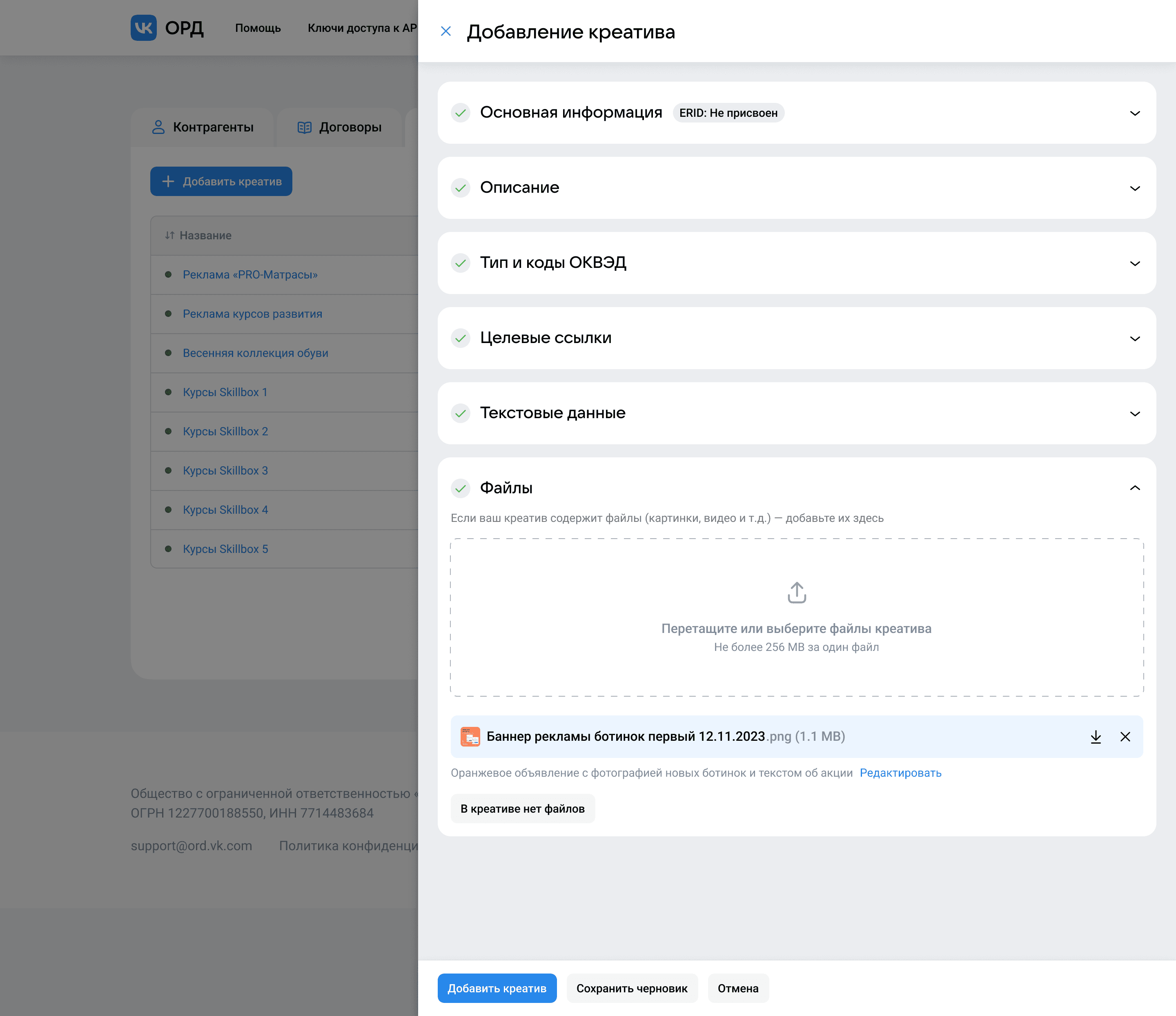Close the creative panel with the X icon
Image resolution: width=1176 pixels, height=1016 pixels.
[445, 31]
